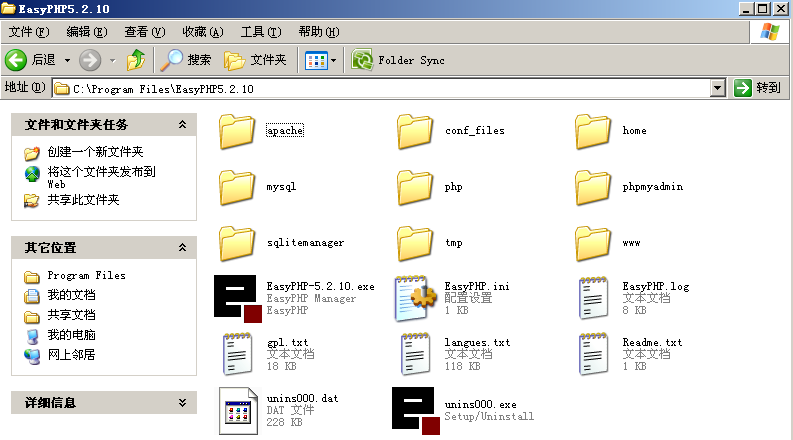Collapse the 文件和文件夹任务 panel

182,124
